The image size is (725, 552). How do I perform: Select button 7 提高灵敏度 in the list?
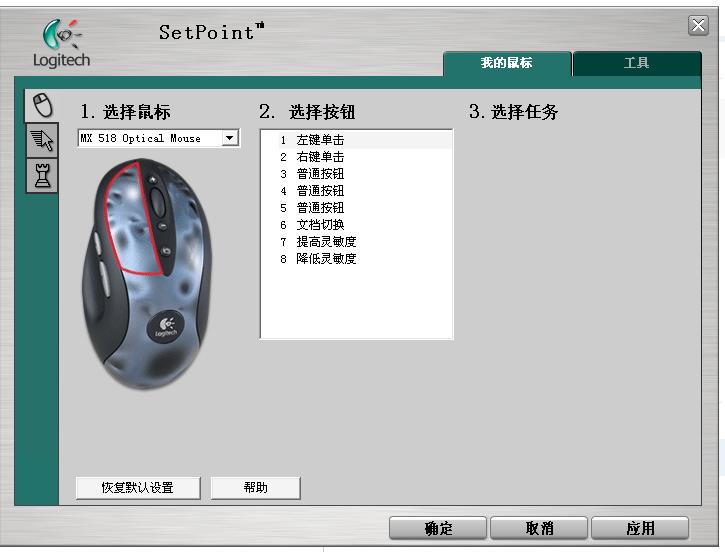pos(356,241)
